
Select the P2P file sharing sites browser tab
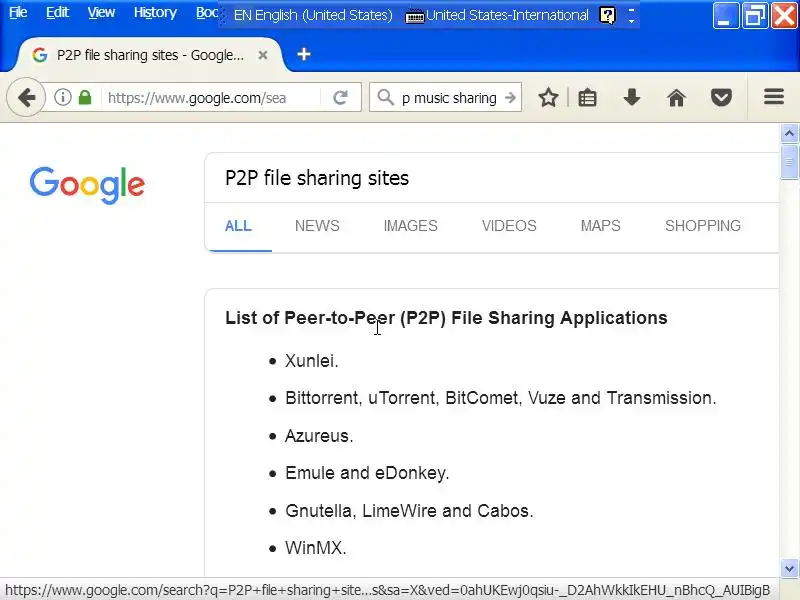150,55
